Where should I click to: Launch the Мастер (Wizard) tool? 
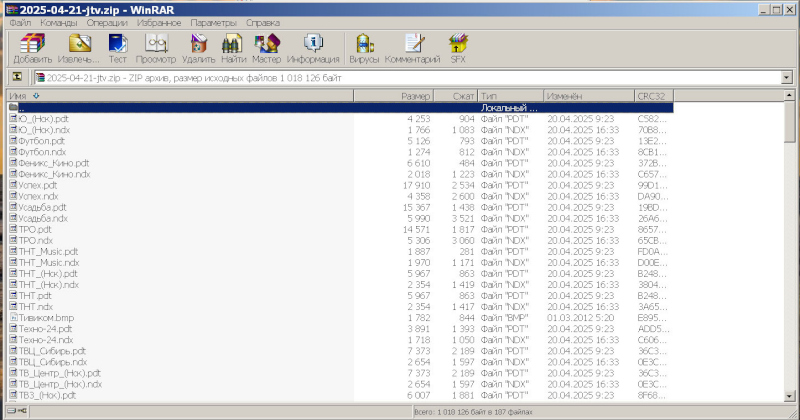267,44
